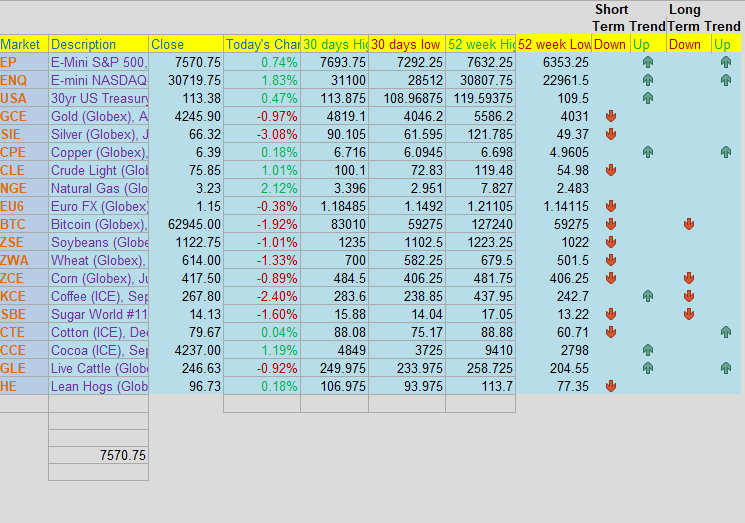Select the Description column header
Image resolution: width=745 pixels, height=523 pixels.
click(x=98, y=44)
